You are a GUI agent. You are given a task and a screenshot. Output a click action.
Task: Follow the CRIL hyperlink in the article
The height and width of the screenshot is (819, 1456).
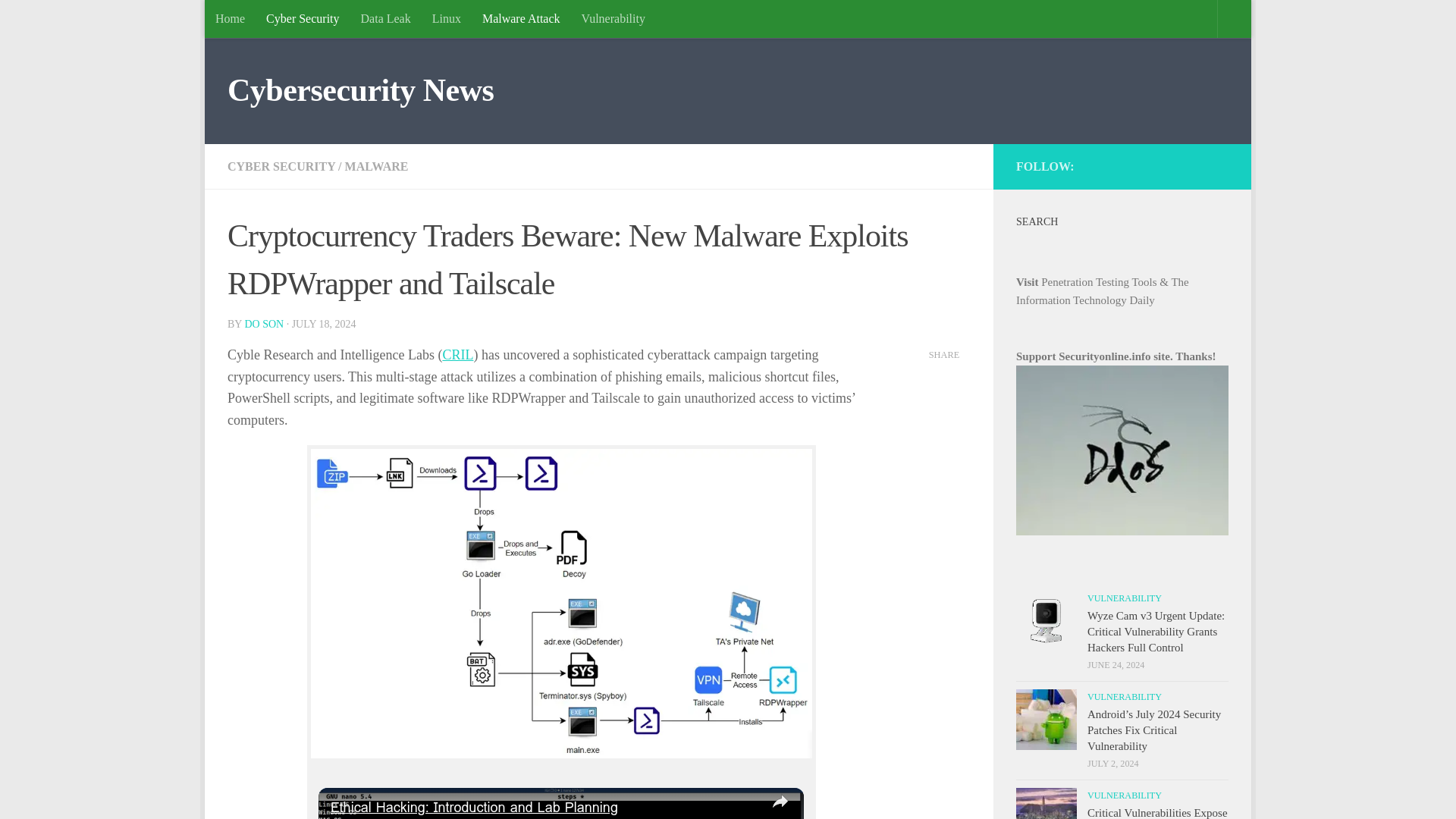click(x=457, y=355)
